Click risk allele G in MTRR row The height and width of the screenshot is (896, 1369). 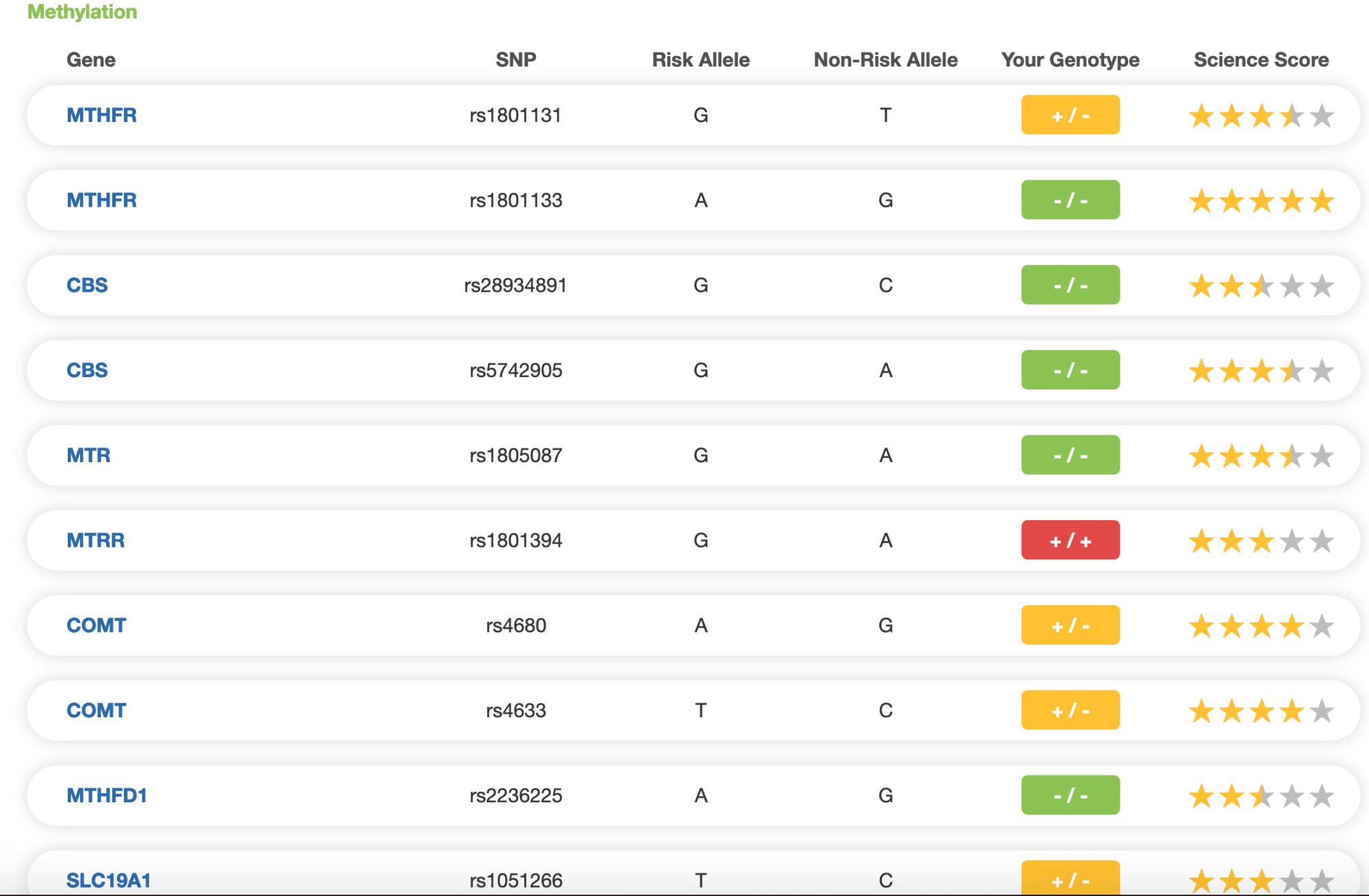pyautogui.click(x=701, y=540)
